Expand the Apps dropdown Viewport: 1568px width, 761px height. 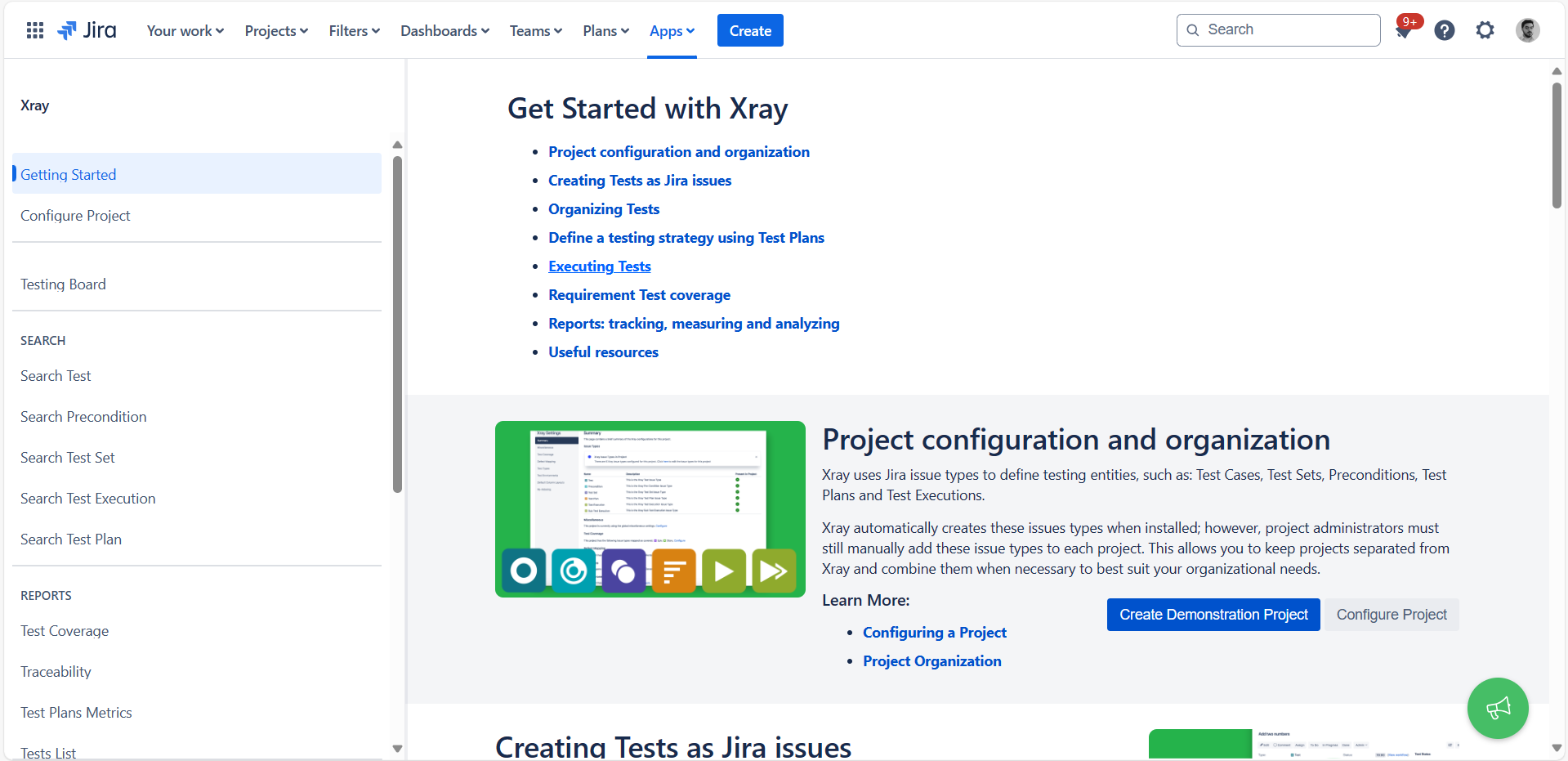[x=672, y=30]
